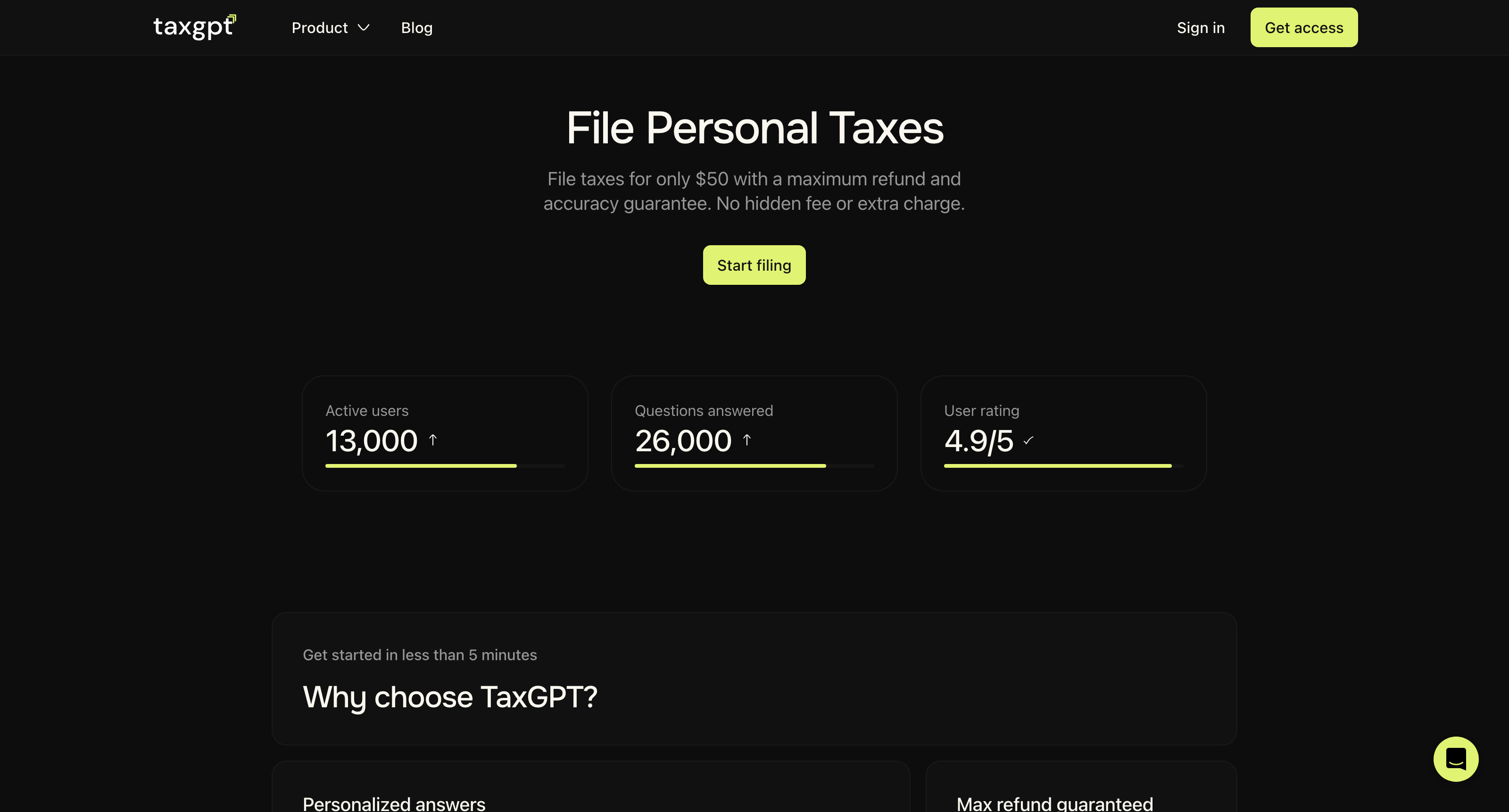Click the Questions answered progress bar
Screen dimensions: 1509x812
[x=754, y=466]
